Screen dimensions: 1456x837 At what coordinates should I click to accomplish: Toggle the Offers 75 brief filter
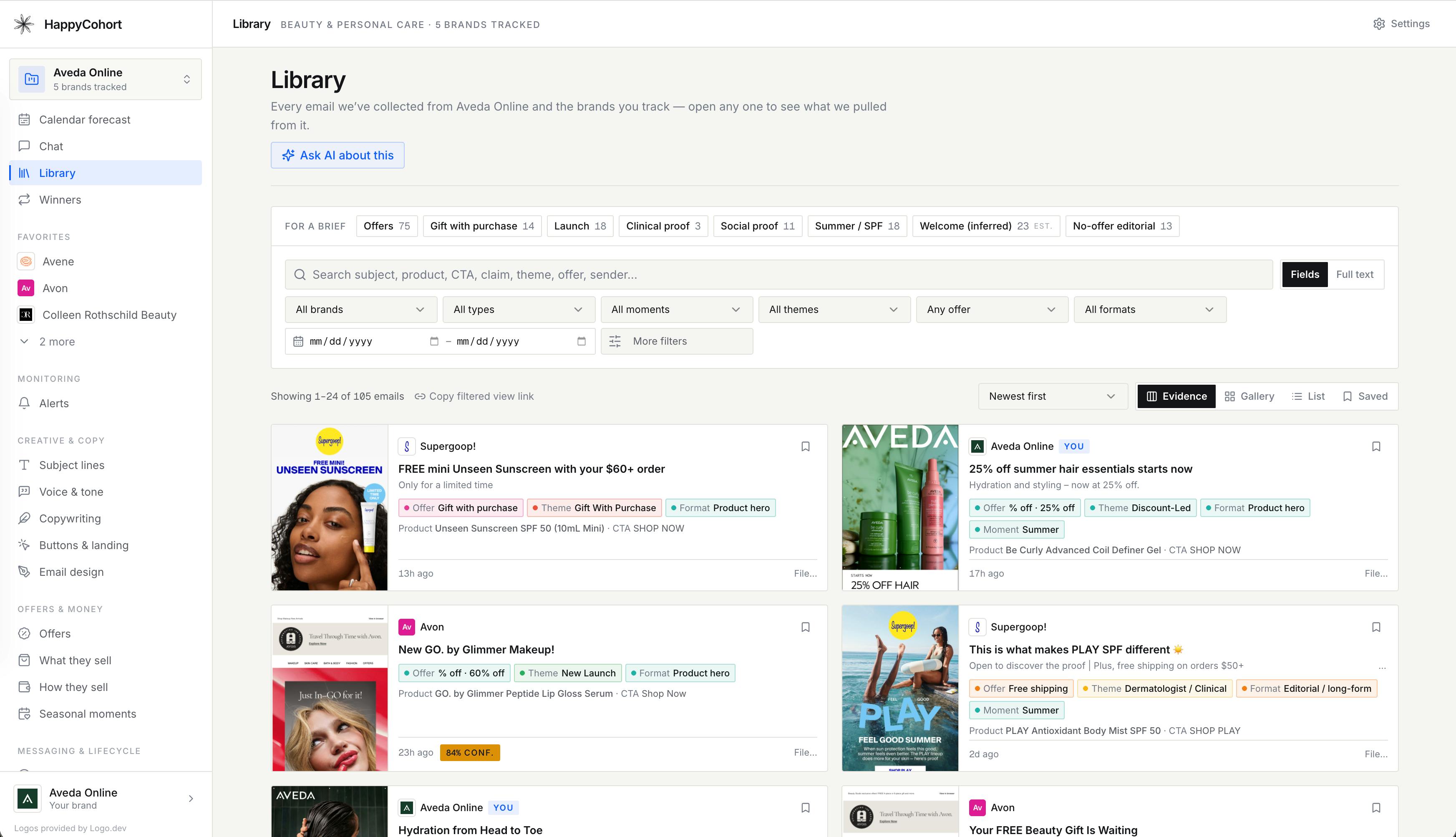coord(387,226)
